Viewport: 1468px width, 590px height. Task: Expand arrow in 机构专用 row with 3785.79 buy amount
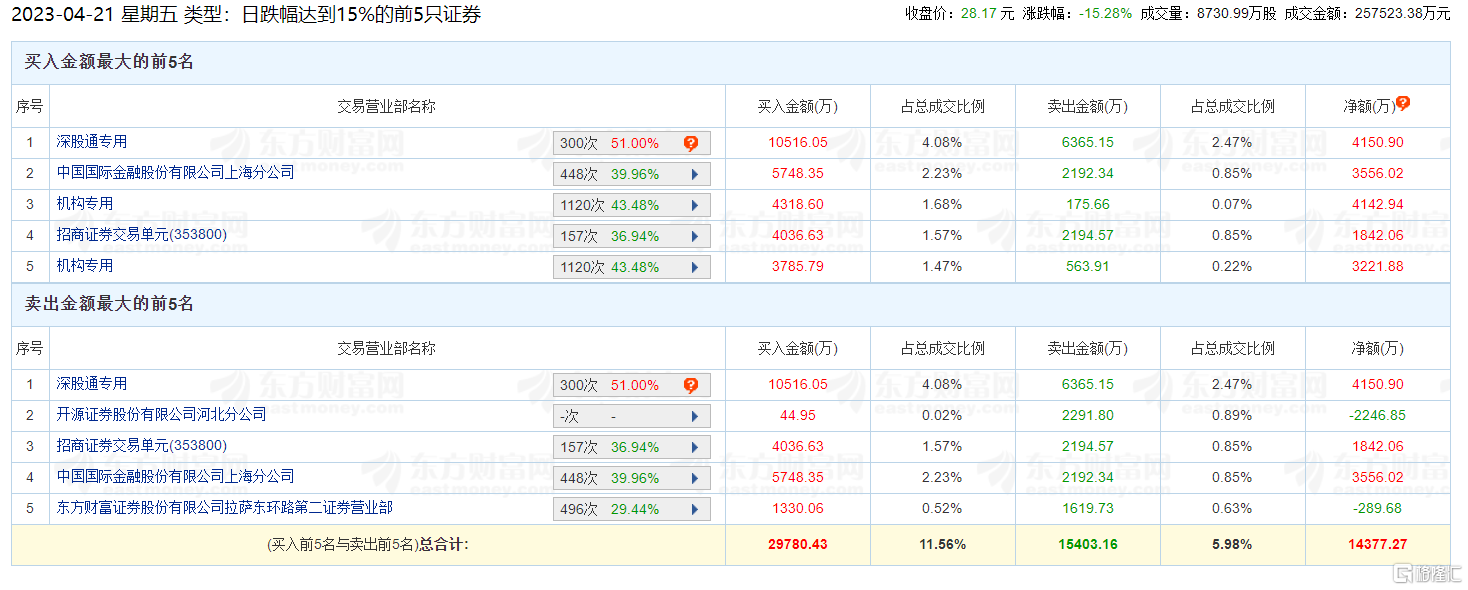pyautogui.click(x=694, y=267)
